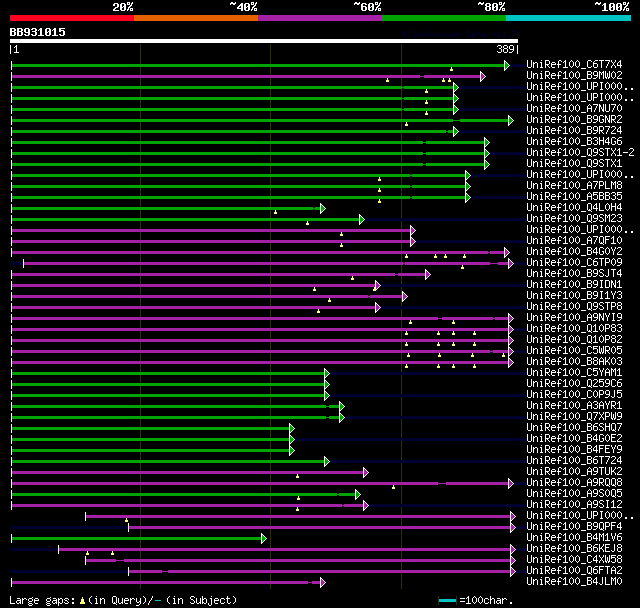Viewport: 640px width, 608px height.
Task: Open the UniRef100_B9R724 hit label
Action: [x=574, y=131]
